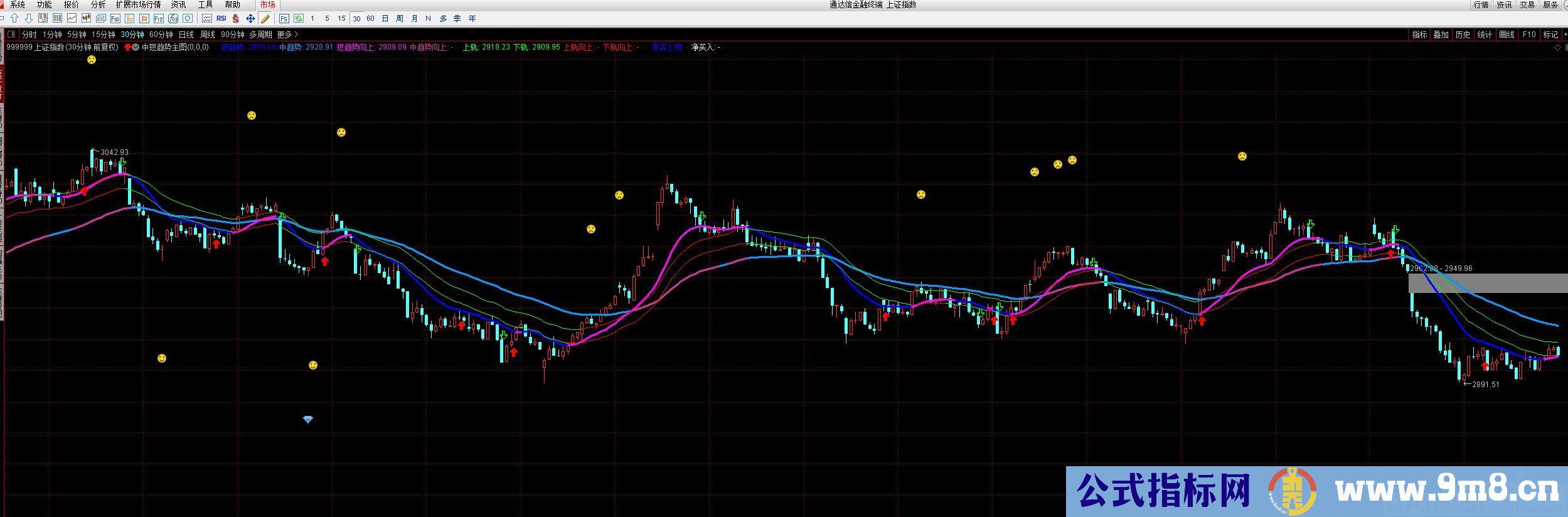
Task: Select the pencil drawing tool icon
Action: [x=265, y=19]
